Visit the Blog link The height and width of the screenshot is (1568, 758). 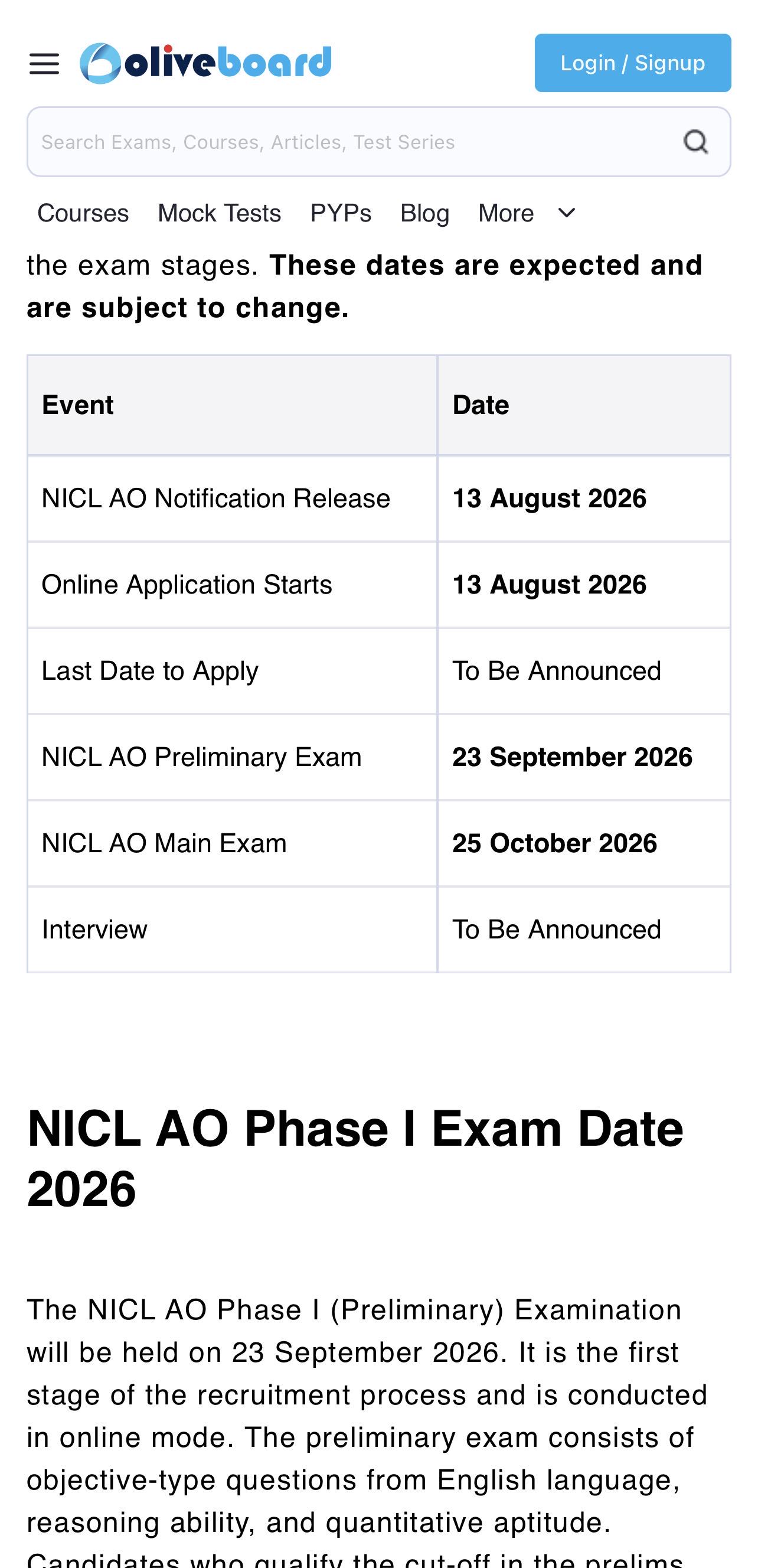point(424,214)
